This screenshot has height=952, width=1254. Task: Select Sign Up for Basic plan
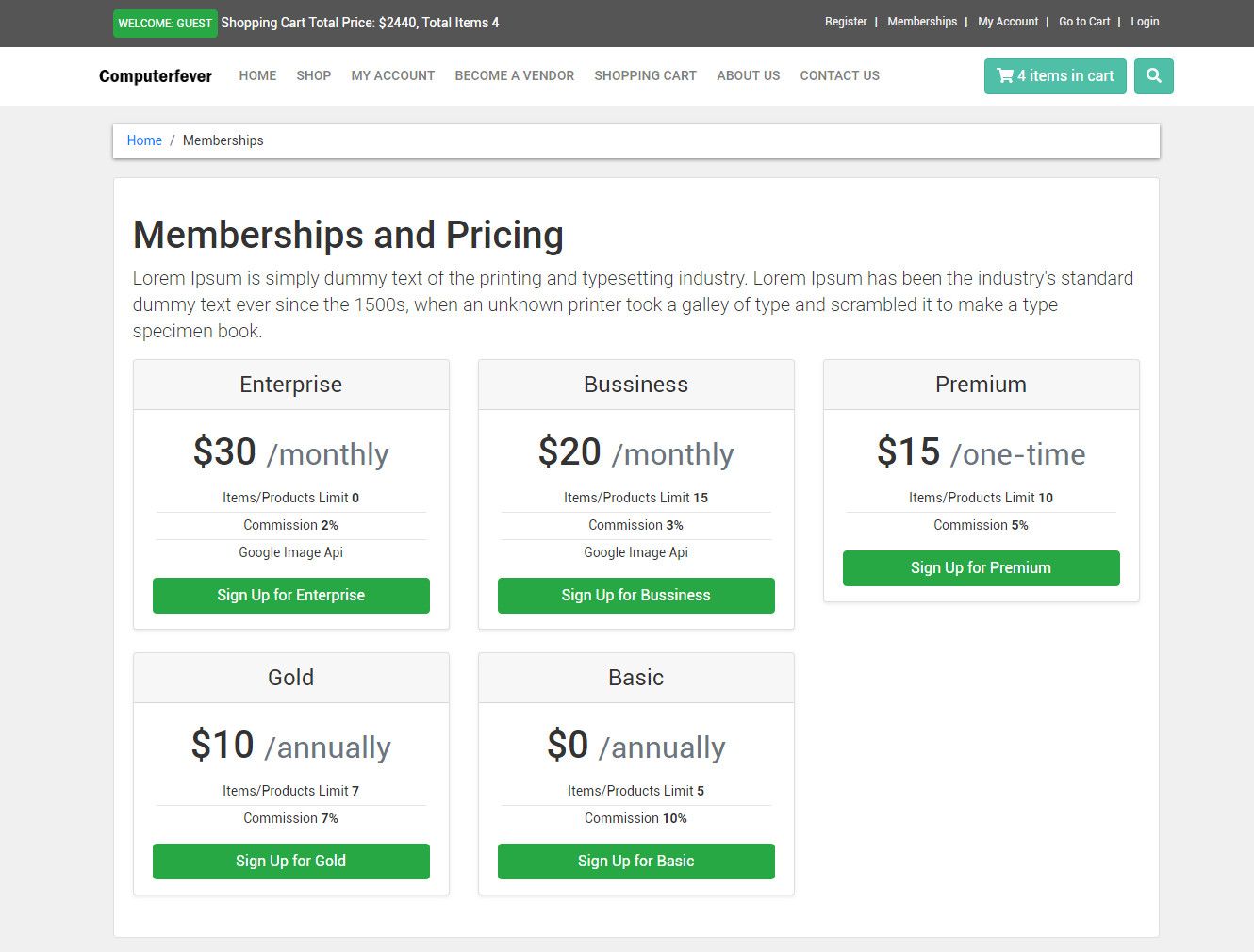click(x=635, y=862)
